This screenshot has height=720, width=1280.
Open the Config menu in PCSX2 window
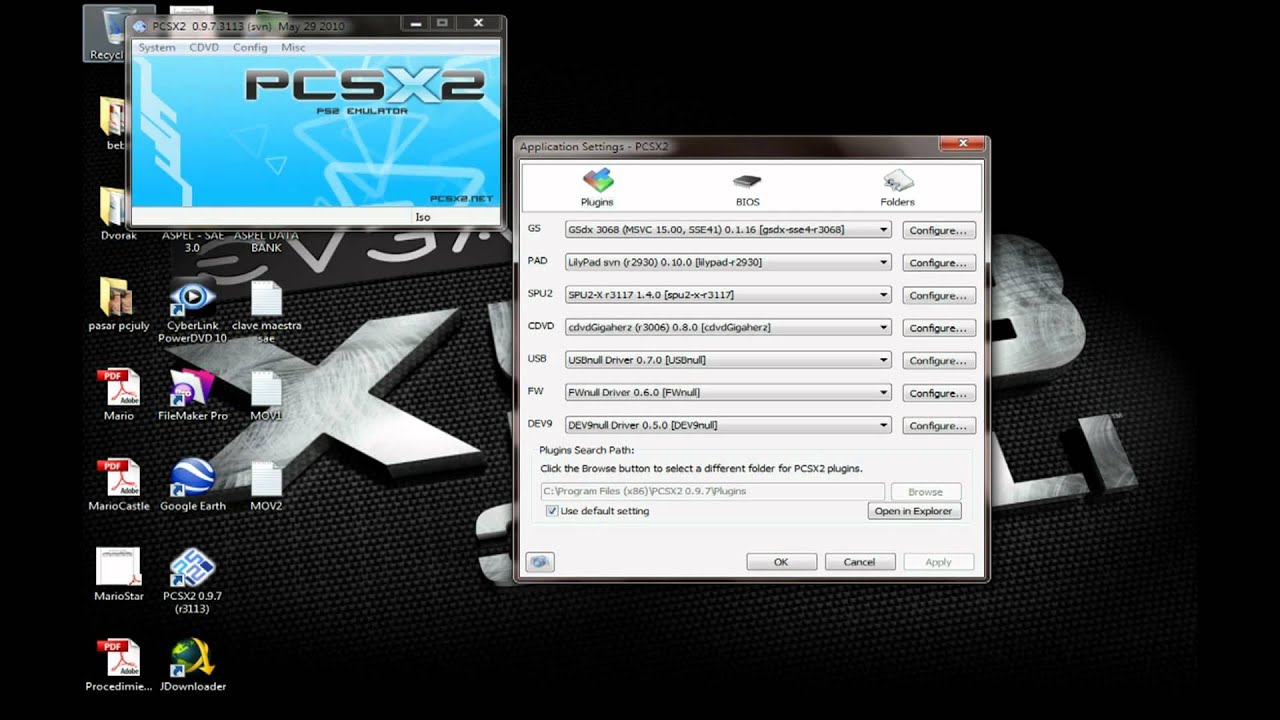tap(250, 47)
